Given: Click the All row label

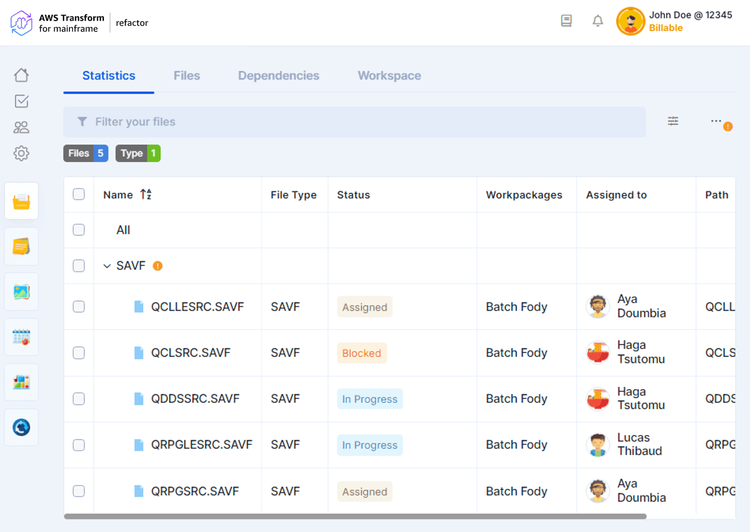Looking at the screenshot, I should coord(123,230).
